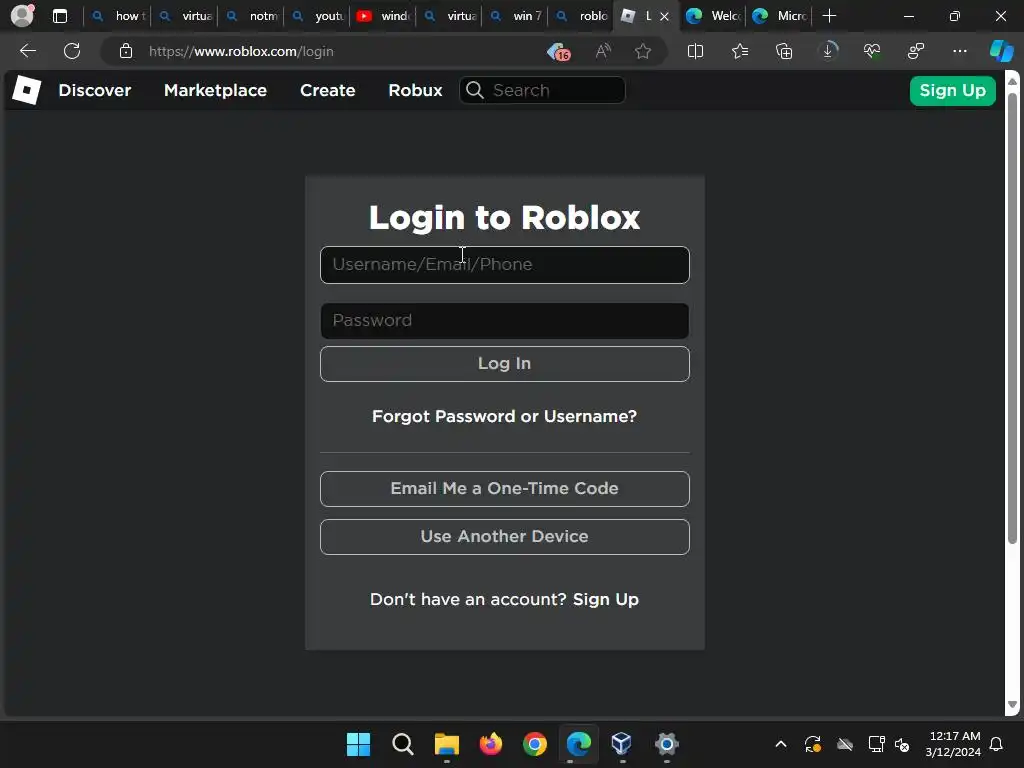1024x768 pixels.
Task: Open a new tab with plus button
Action: tap(829, 16)
